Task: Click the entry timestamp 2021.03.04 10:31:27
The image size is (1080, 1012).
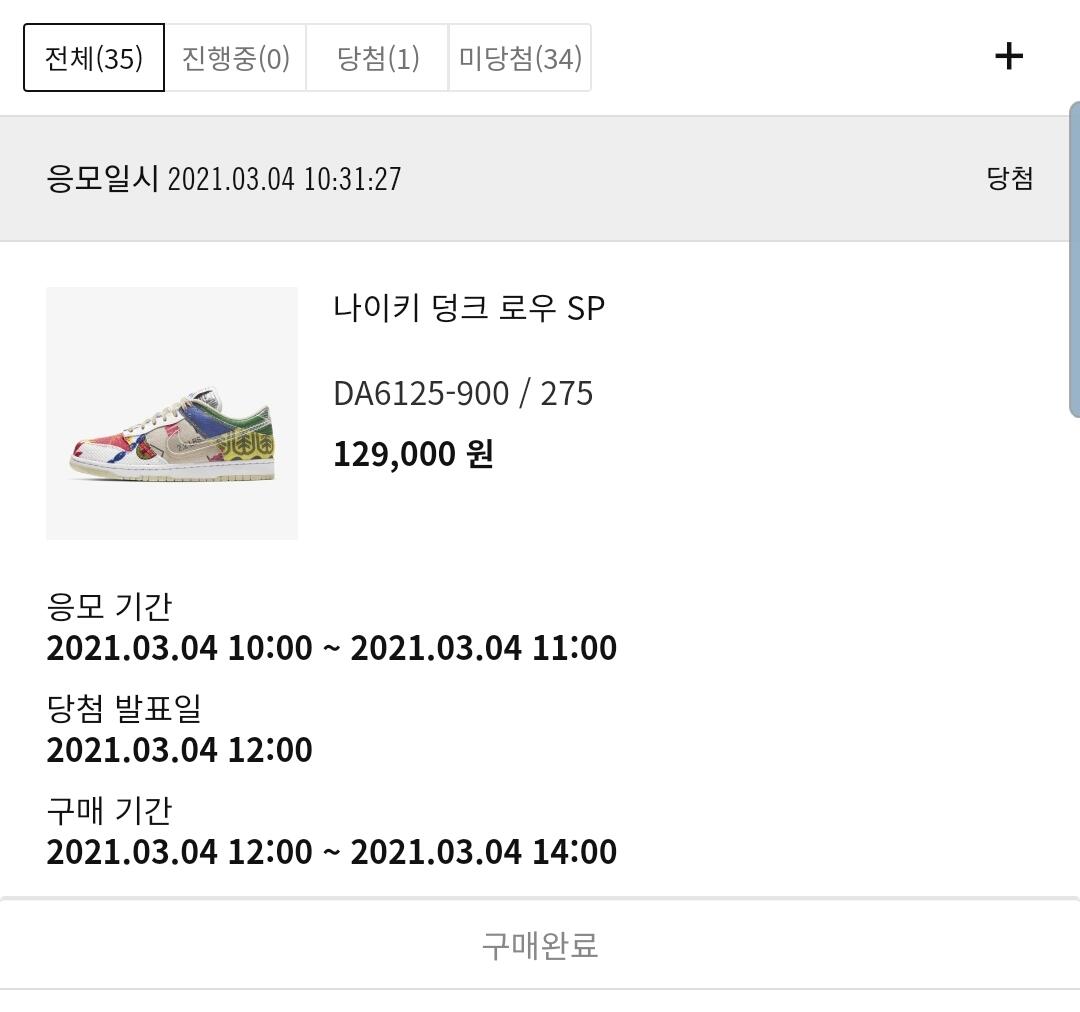Action: (284, 179)
